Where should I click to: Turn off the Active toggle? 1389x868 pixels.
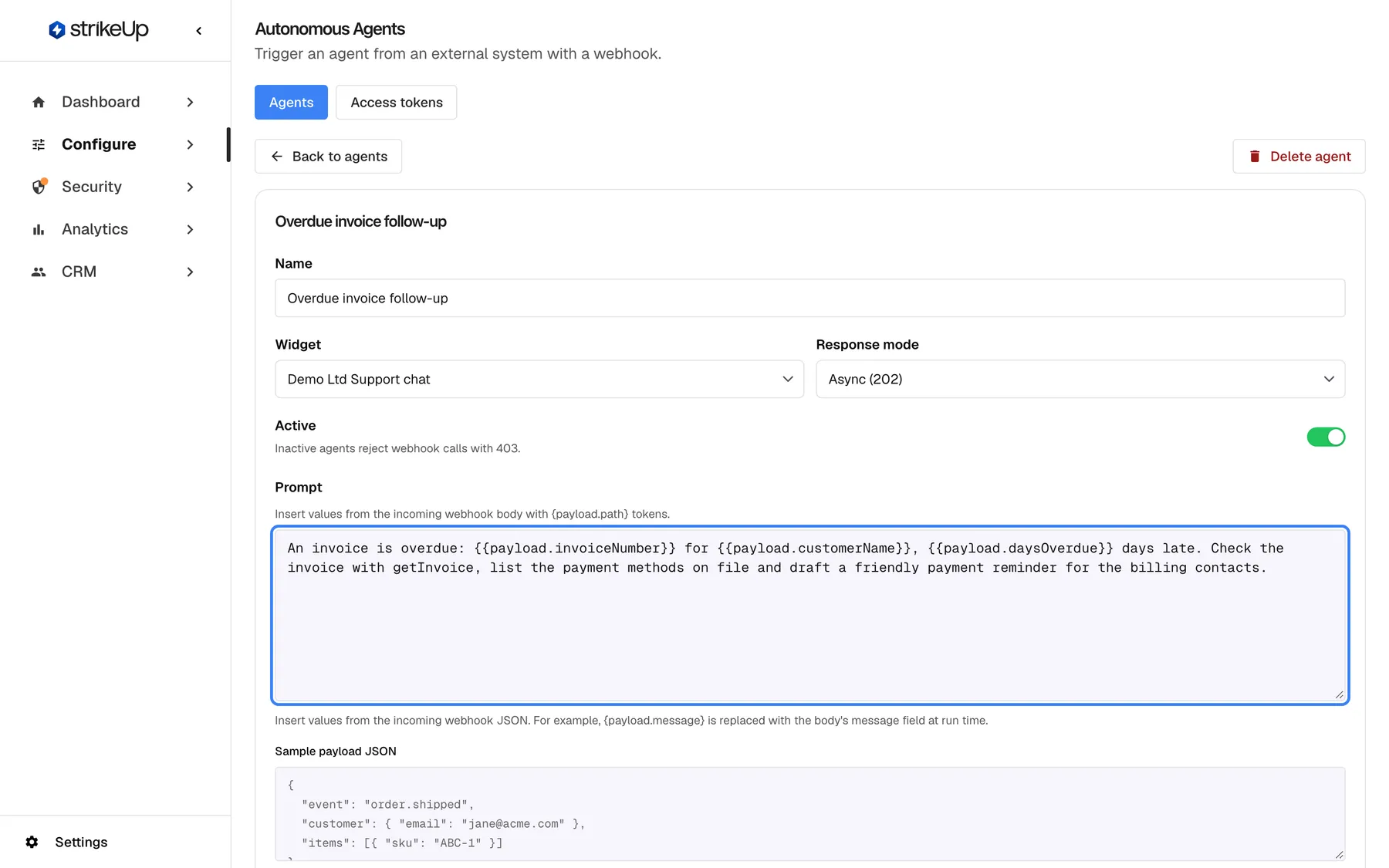pyautogui.click(x=1326, y=437)
